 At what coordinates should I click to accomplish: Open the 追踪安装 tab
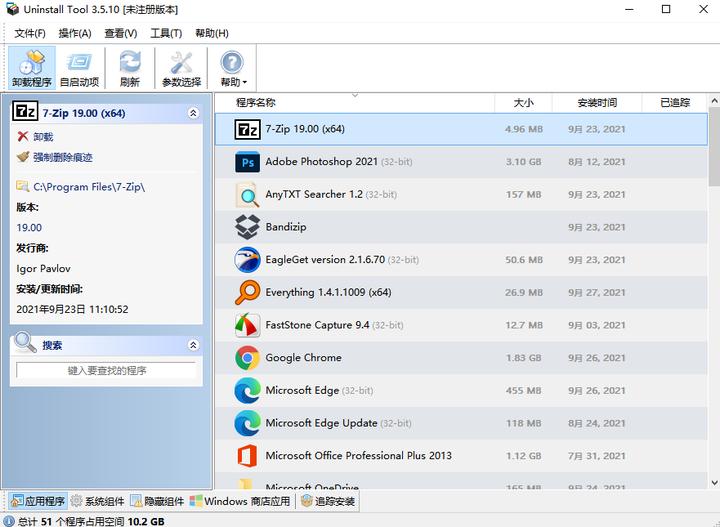tap(328, 501)
